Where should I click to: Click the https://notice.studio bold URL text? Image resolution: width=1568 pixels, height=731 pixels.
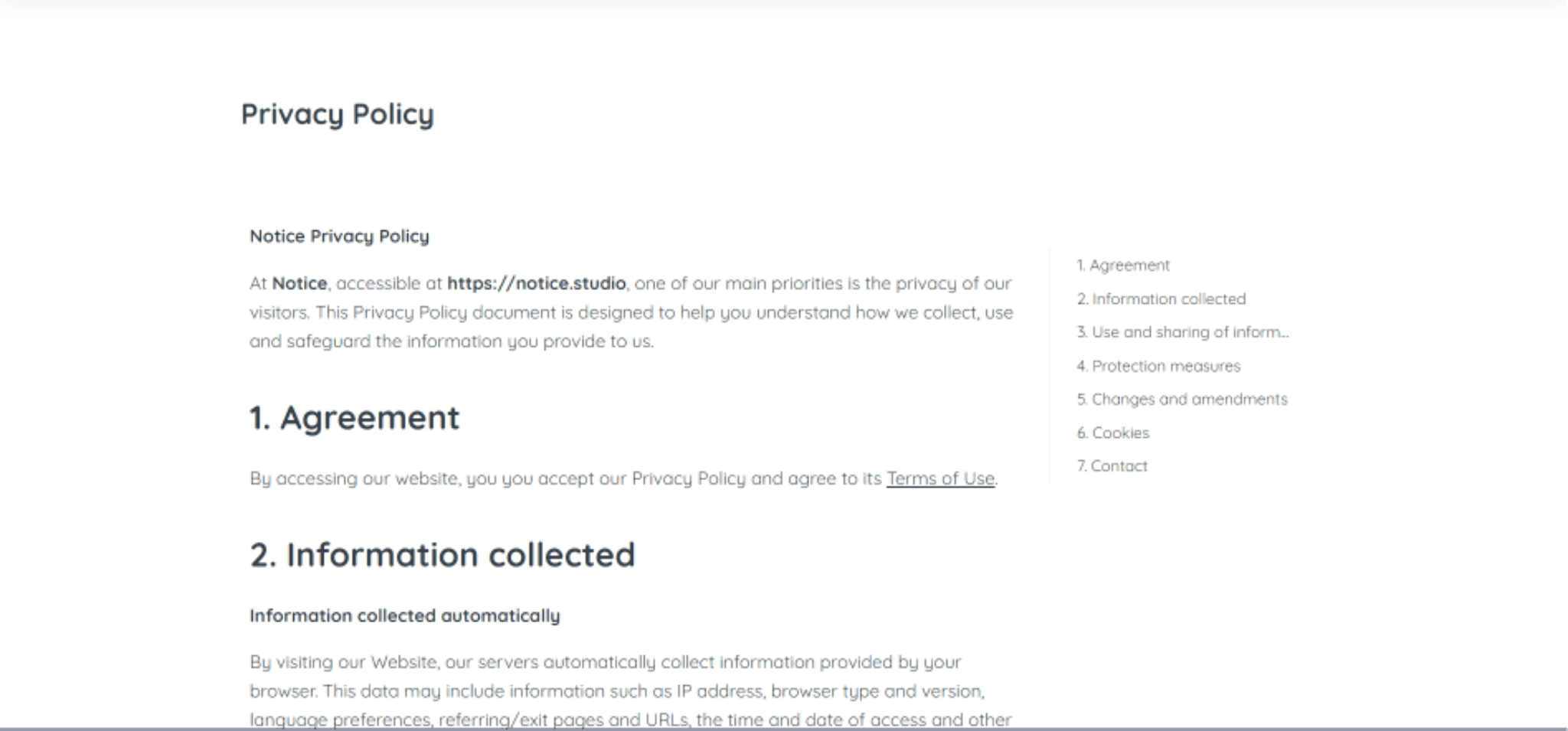536,284
